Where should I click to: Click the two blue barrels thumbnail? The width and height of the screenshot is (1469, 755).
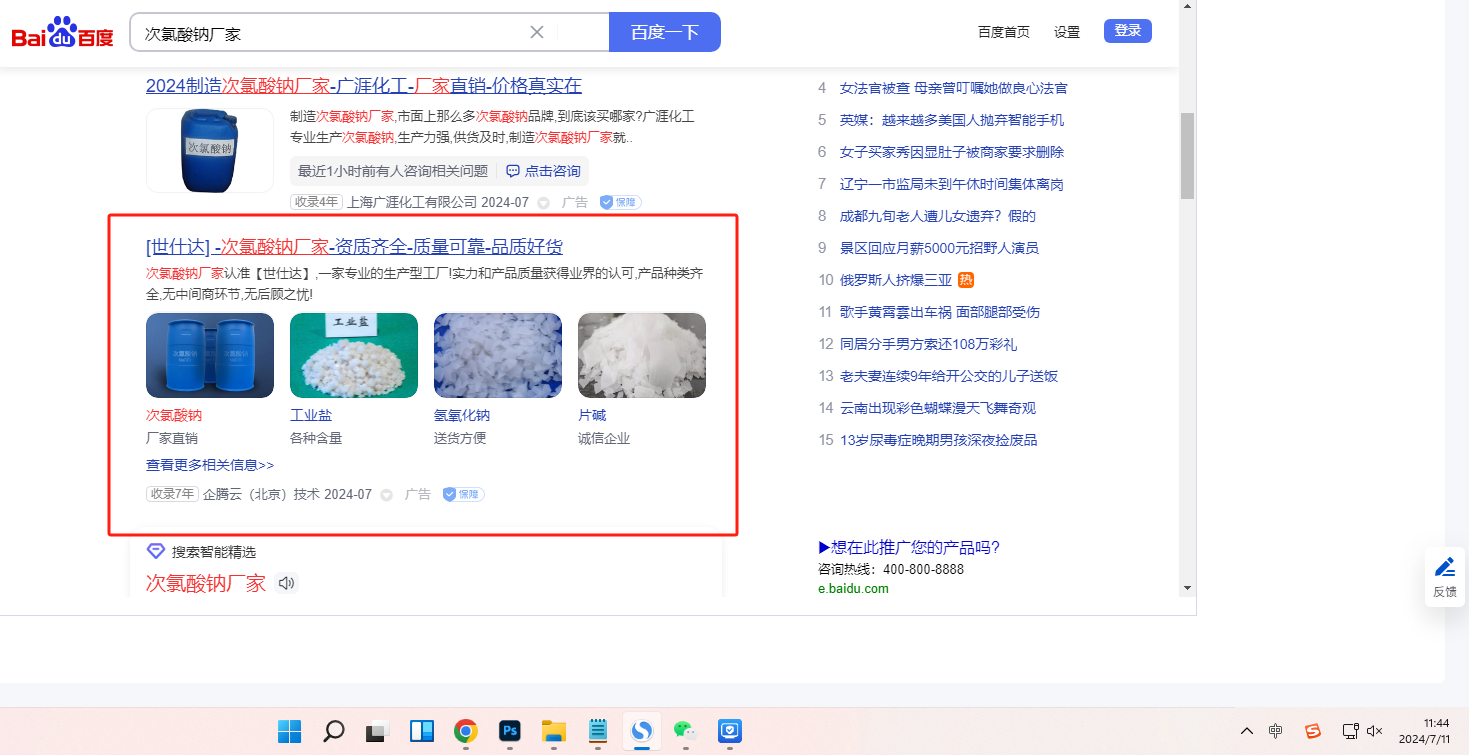pos(210,356)
